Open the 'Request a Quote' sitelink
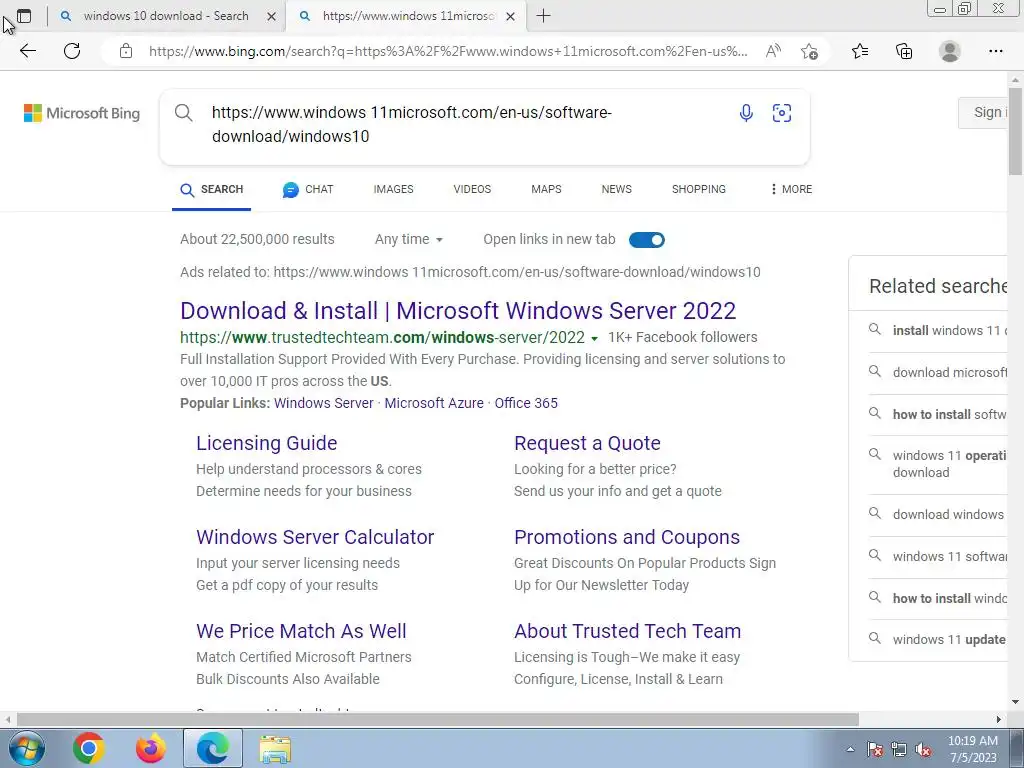 [x=587, y=443]
